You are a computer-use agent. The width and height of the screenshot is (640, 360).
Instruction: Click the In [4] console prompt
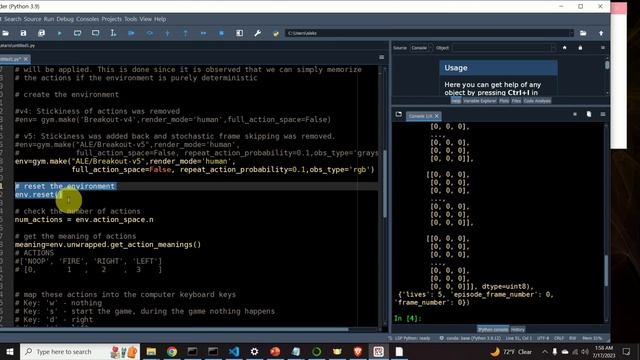[x=407, y=318]
